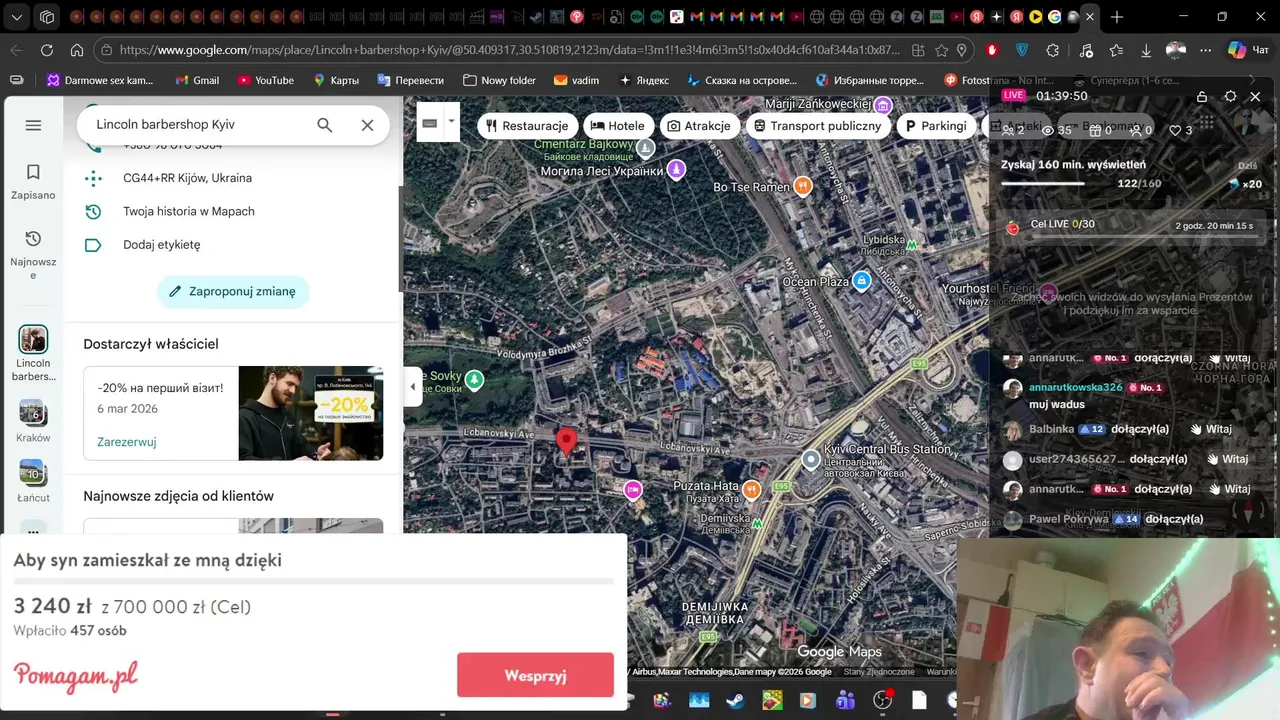Click the Bo Tse Ramen restaurant marker
The height and width of the screenshot is (720, 1280).
(802, 186)
